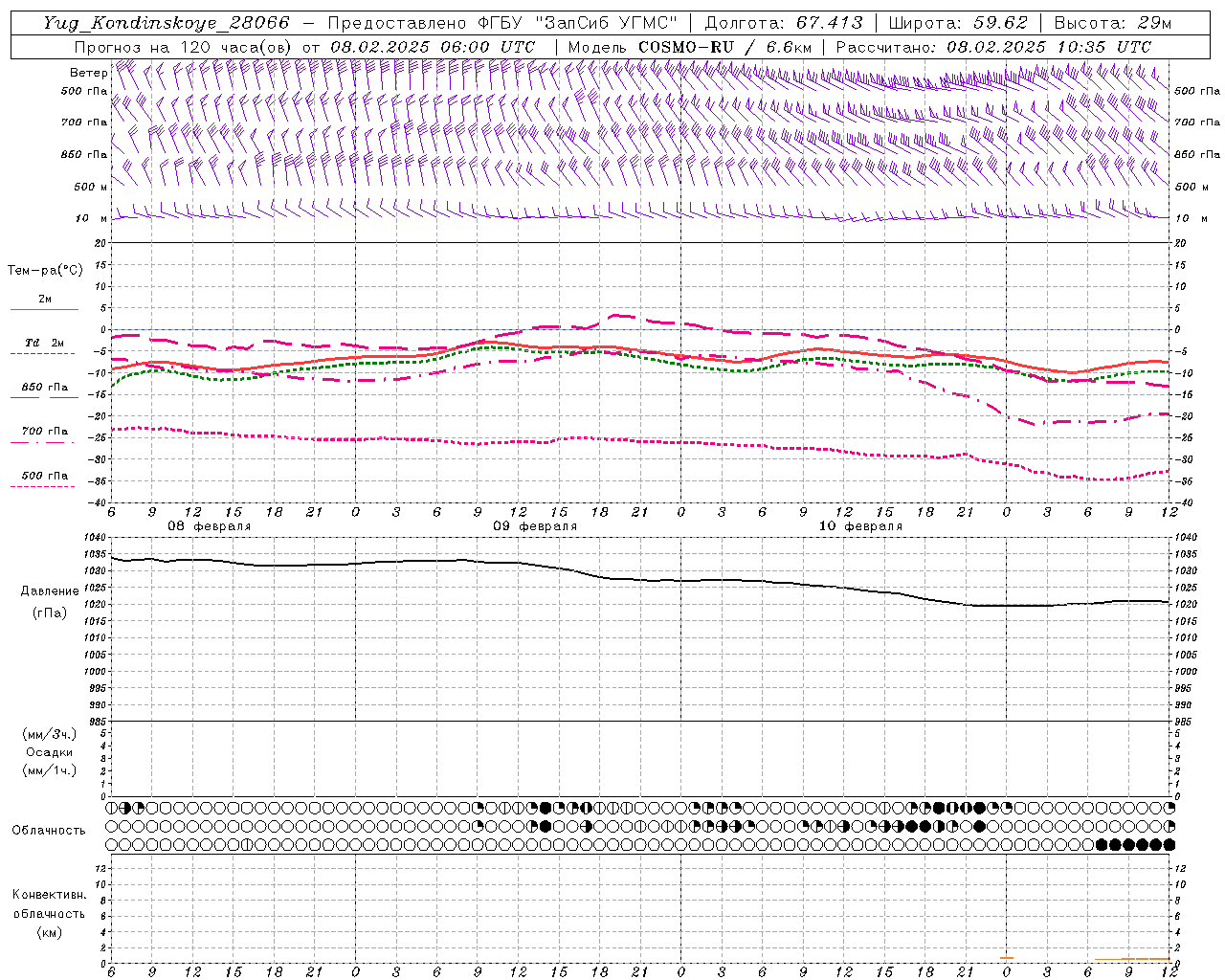Click the 500 гПа temperature legend dotted sample
This screenshot has width=1225, height=980.
(42, 486)
